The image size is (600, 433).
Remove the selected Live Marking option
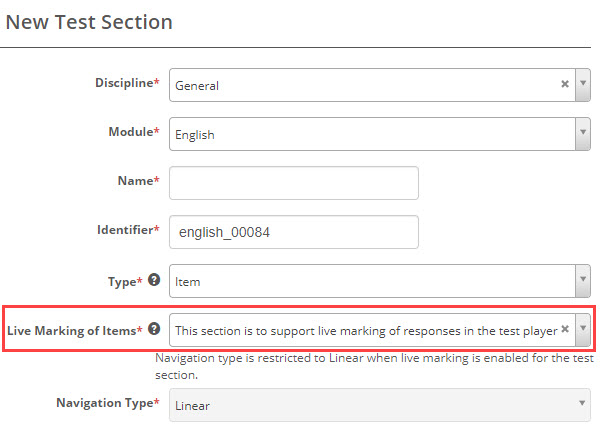(564, 328)
